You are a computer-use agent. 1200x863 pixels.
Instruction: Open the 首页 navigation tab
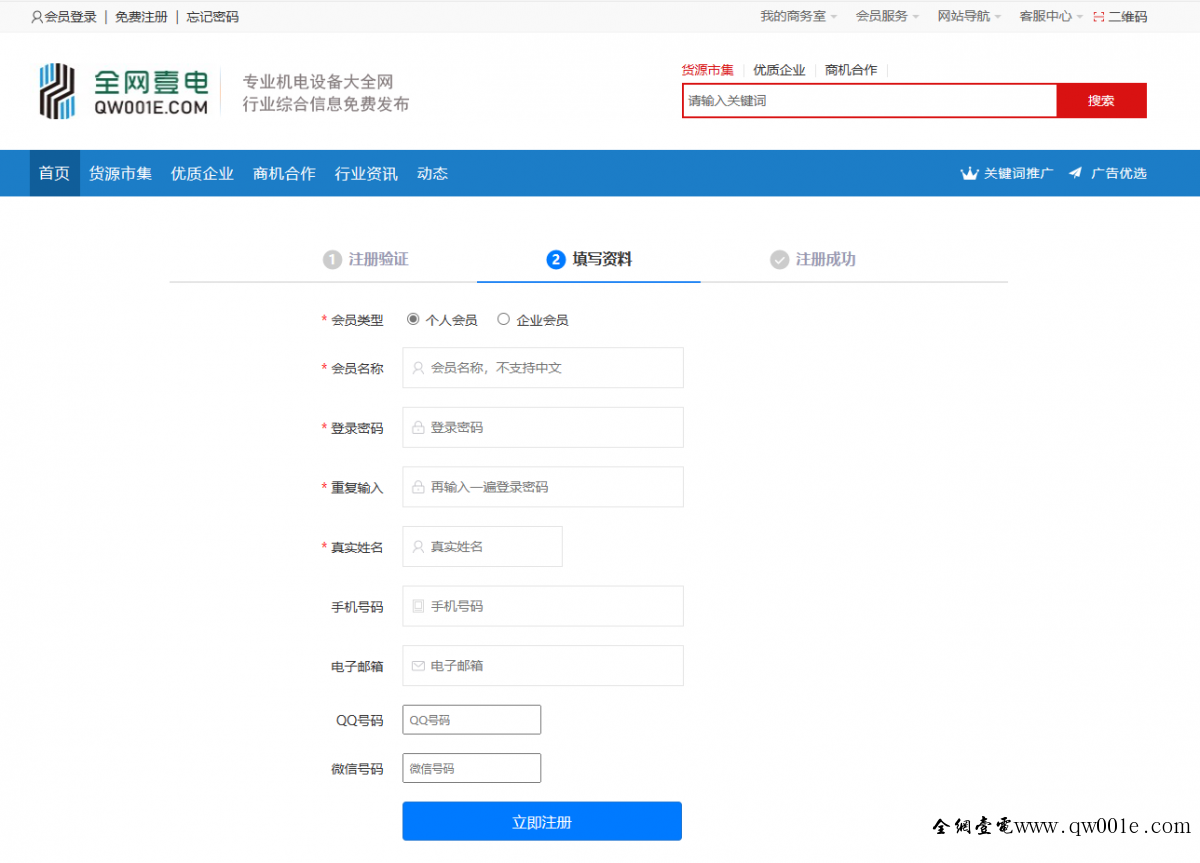coord(54,173)
